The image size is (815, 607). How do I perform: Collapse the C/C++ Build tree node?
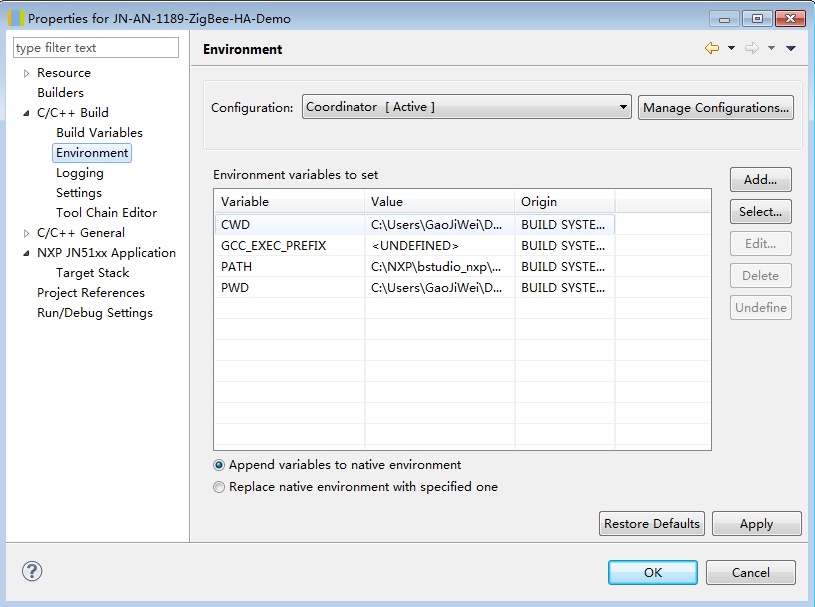coord(27,113)
